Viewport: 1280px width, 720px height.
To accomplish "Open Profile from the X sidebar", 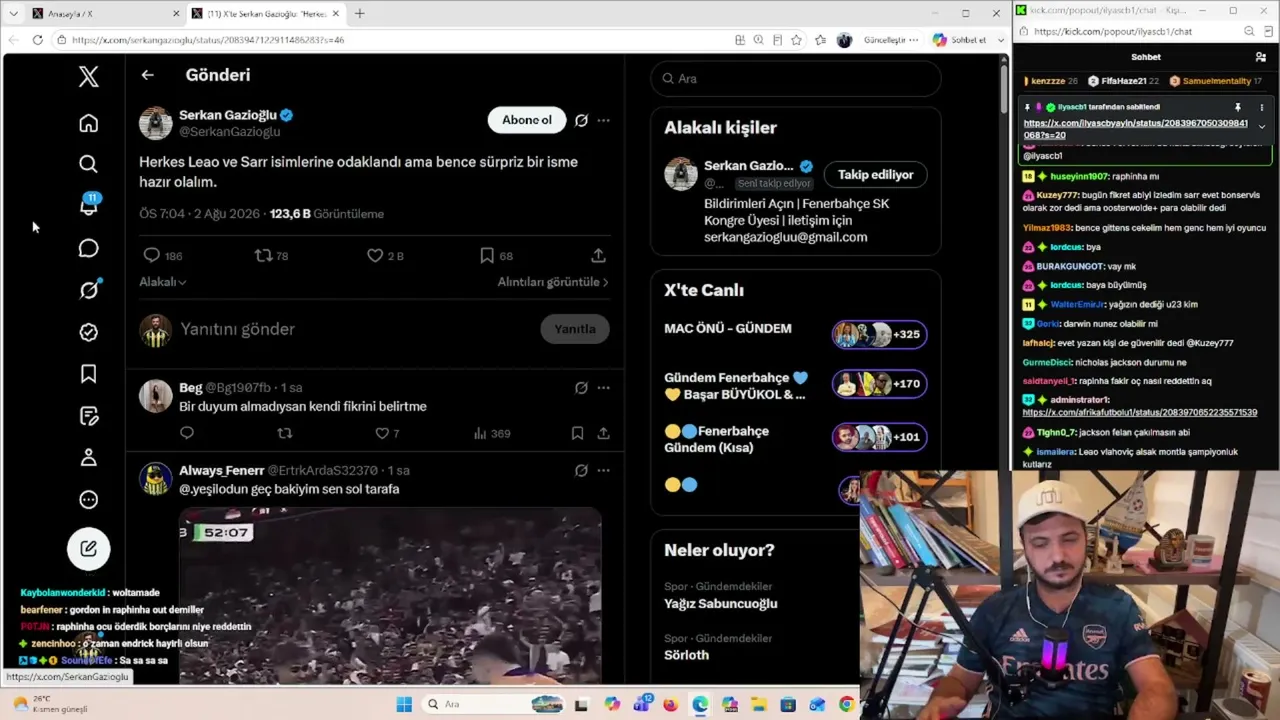I will (89, 458).
